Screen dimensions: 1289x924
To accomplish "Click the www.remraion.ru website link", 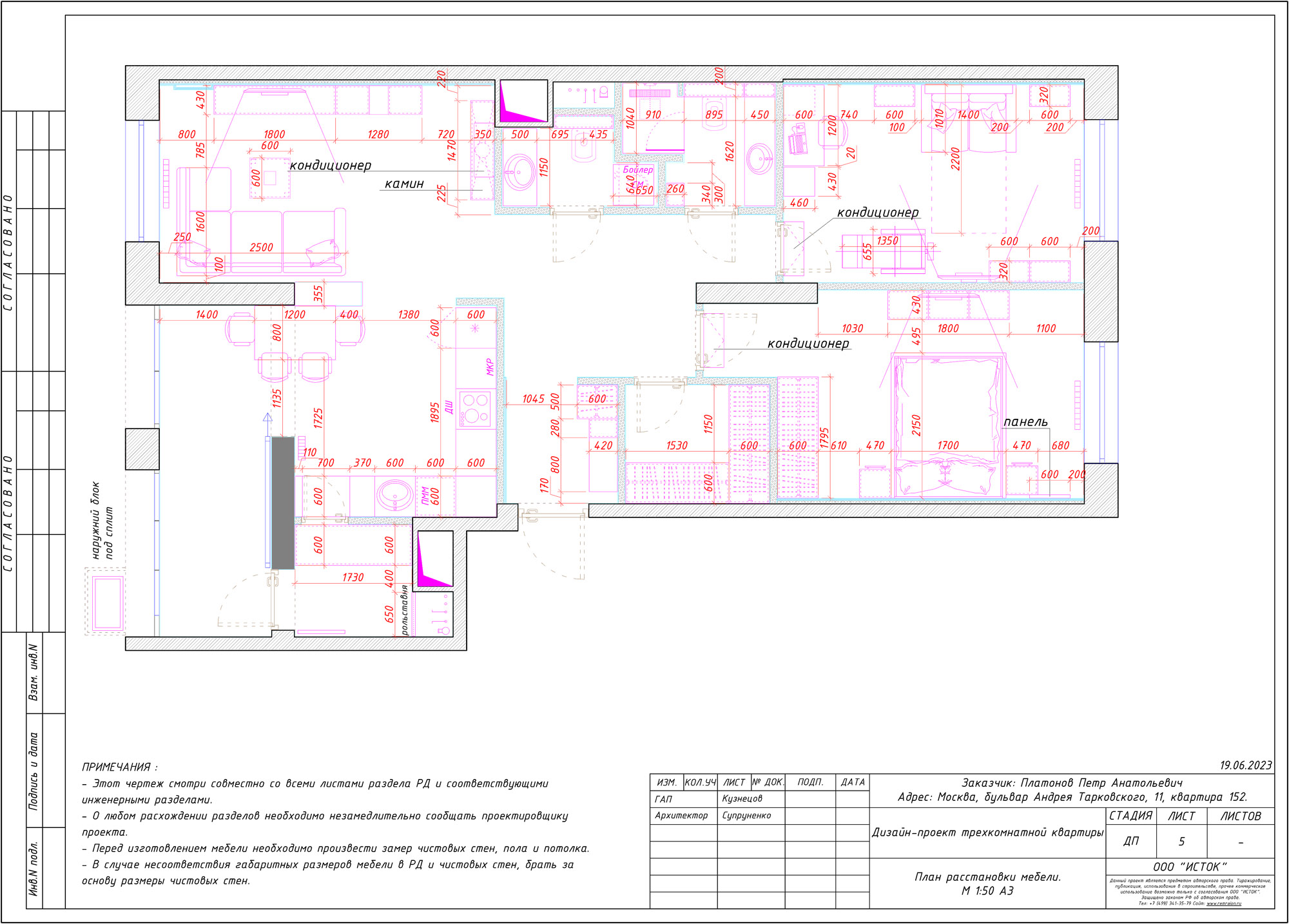I will click(1224, 903).
